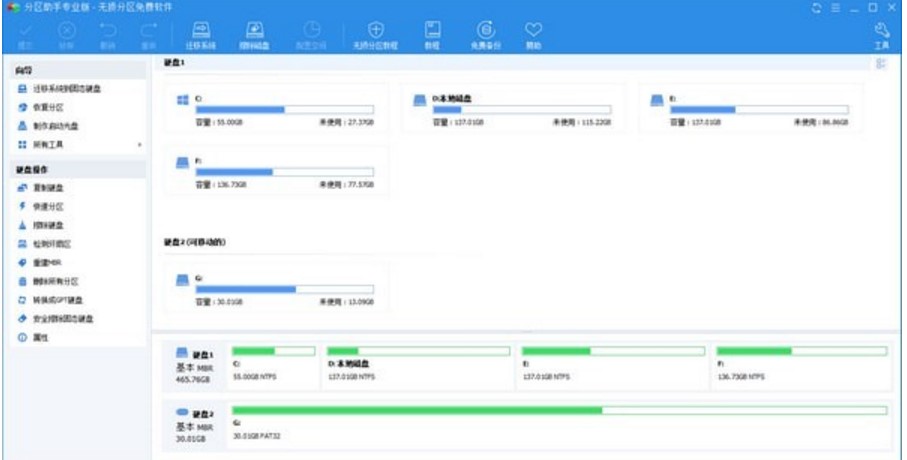
Task: Select the C: partition card with Windows icon
Action: [276, 108]
